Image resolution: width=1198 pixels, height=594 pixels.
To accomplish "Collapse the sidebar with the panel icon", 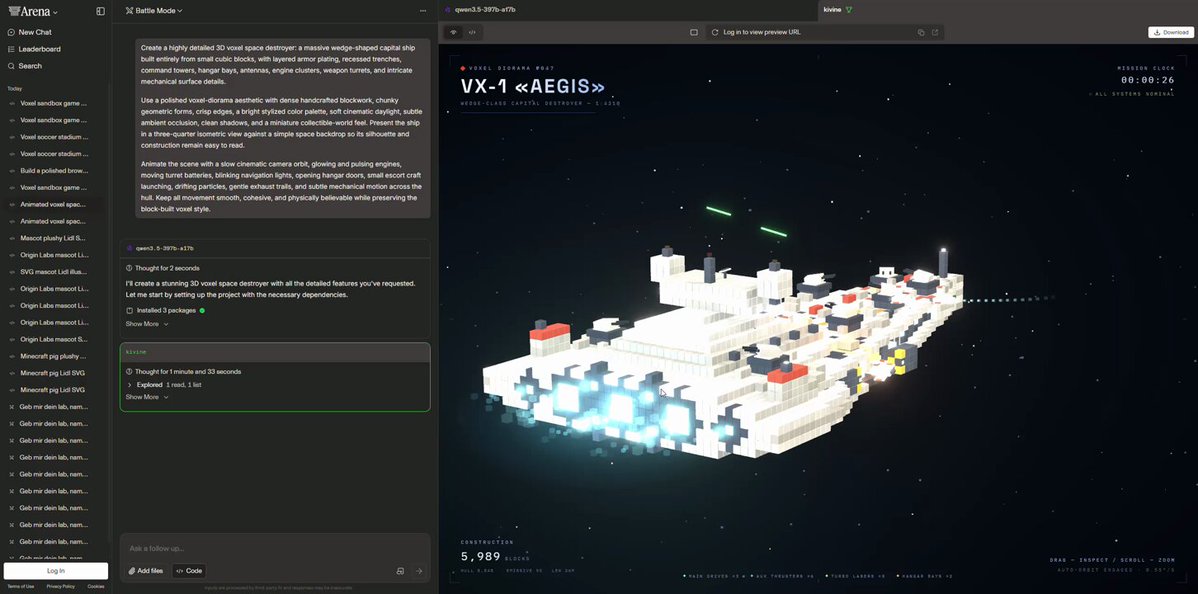I will 101,11.
